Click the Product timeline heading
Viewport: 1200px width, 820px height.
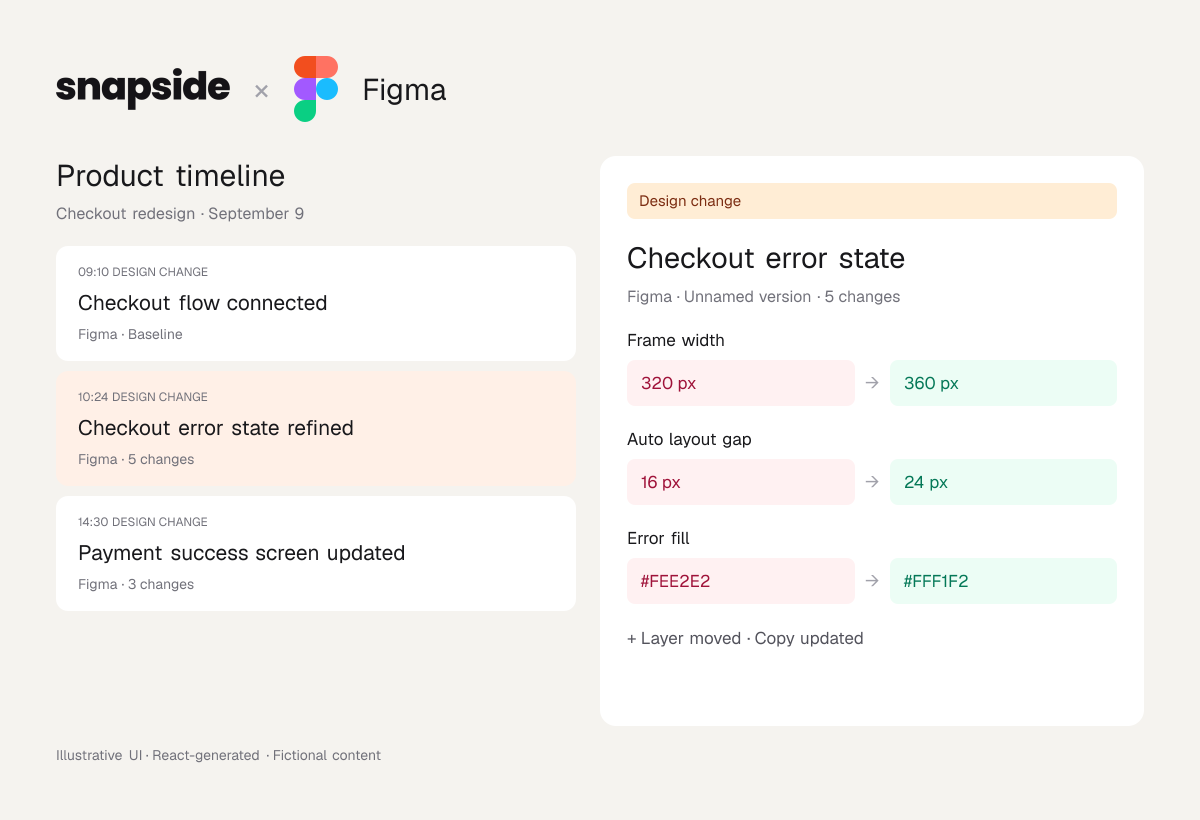click(x=171, y=176)
